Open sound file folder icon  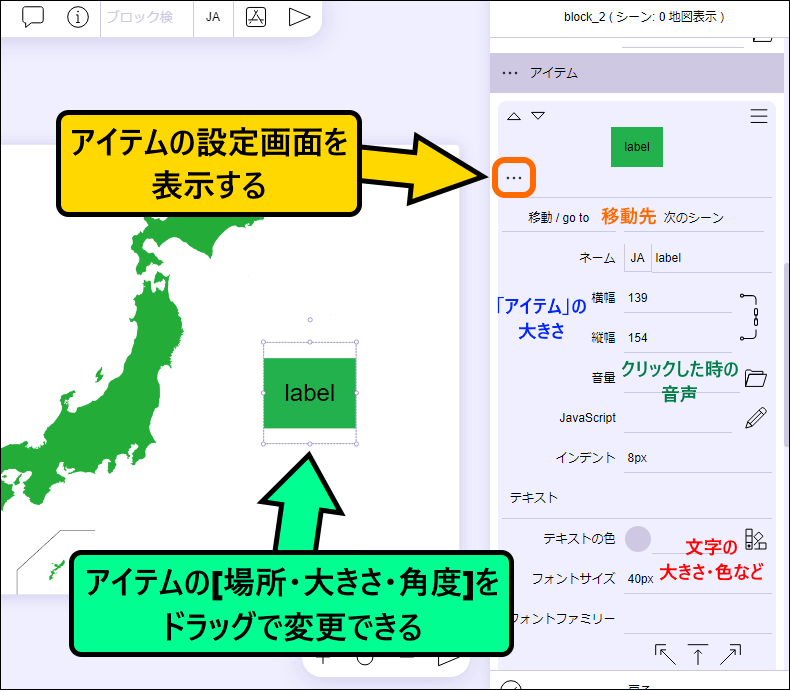click(x=756, y=378)
